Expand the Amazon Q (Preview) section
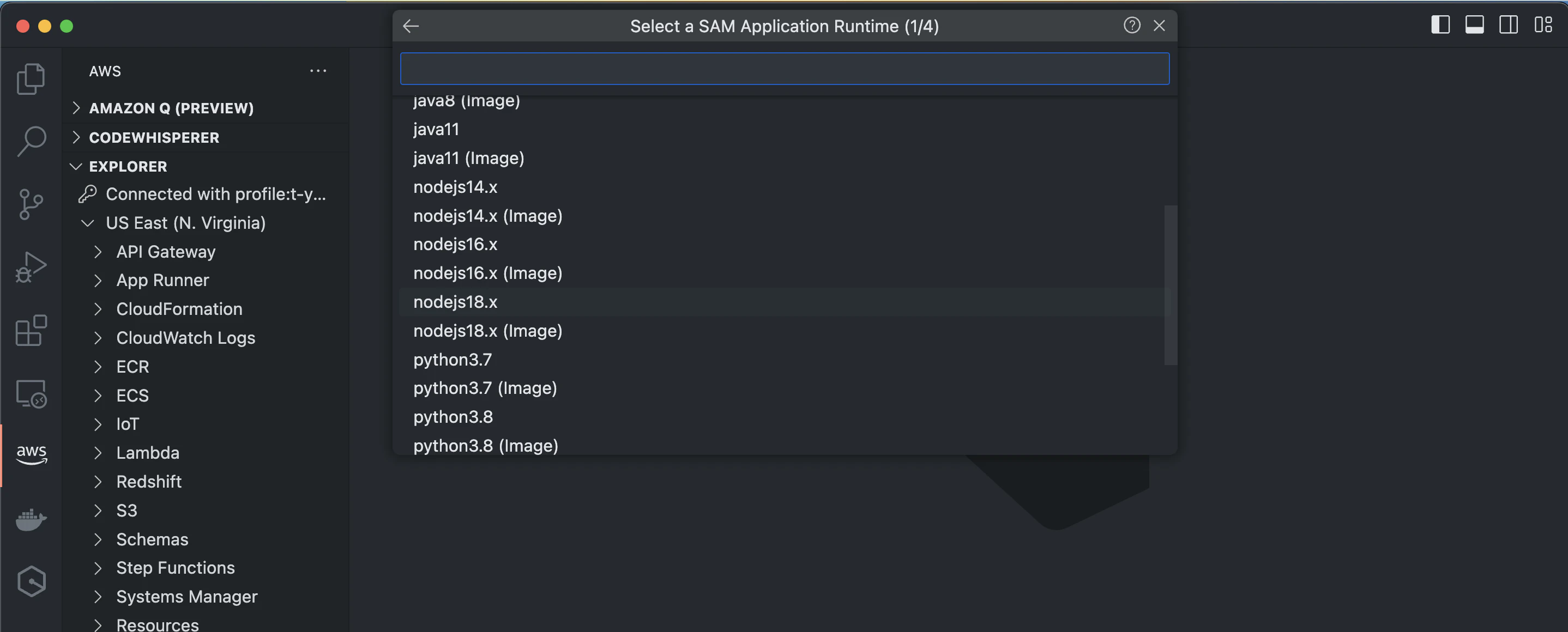 click(76, 108)
